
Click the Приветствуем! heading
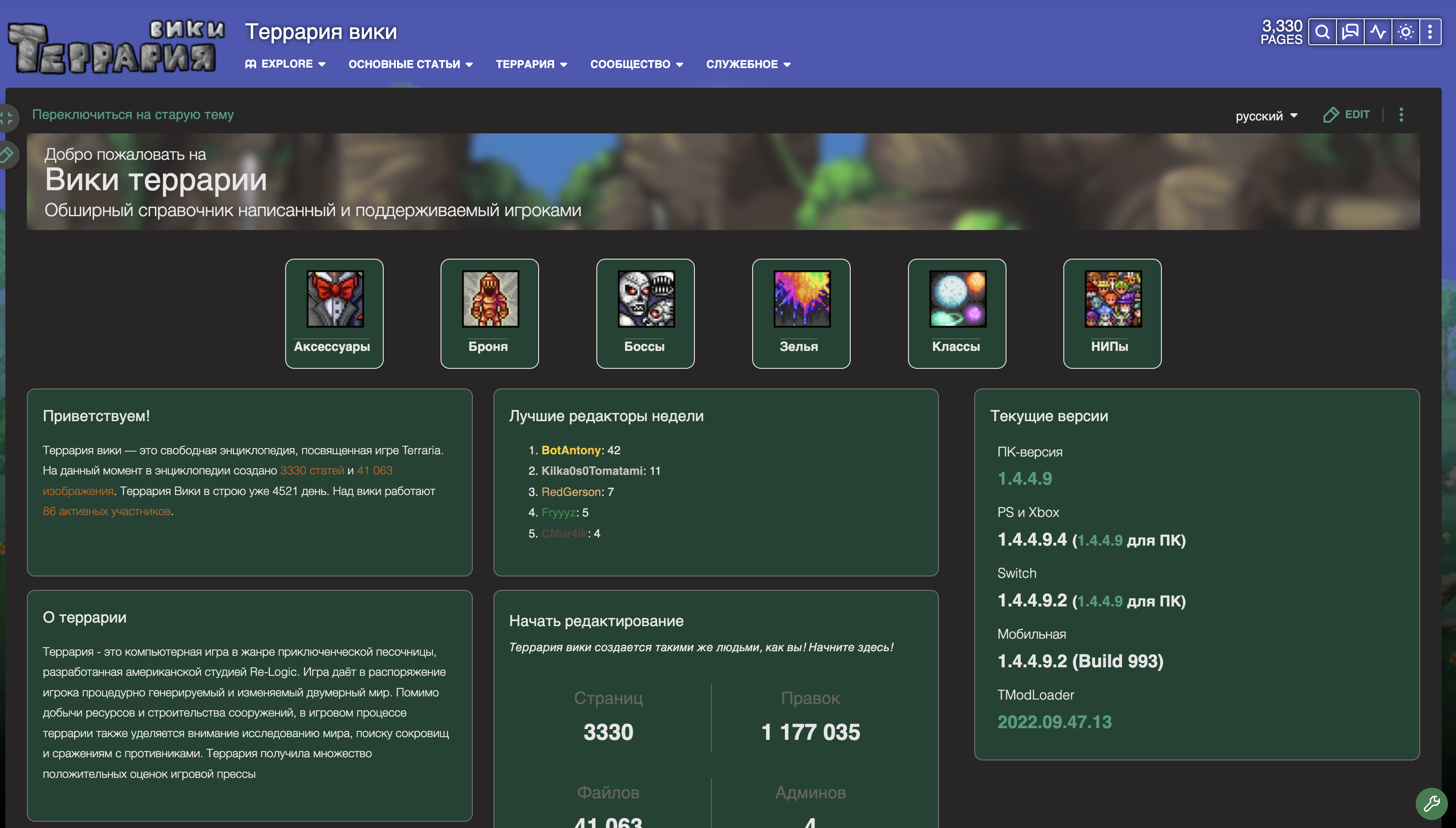click(96, 416)
